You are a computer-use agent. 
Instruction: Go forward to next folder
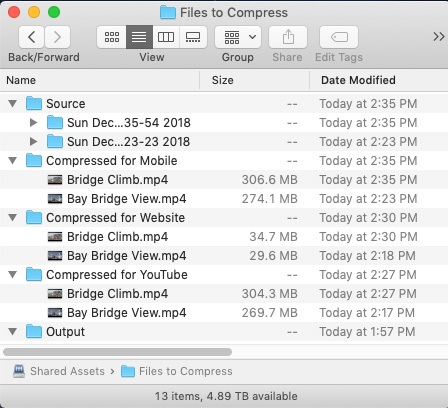point(57,37)
